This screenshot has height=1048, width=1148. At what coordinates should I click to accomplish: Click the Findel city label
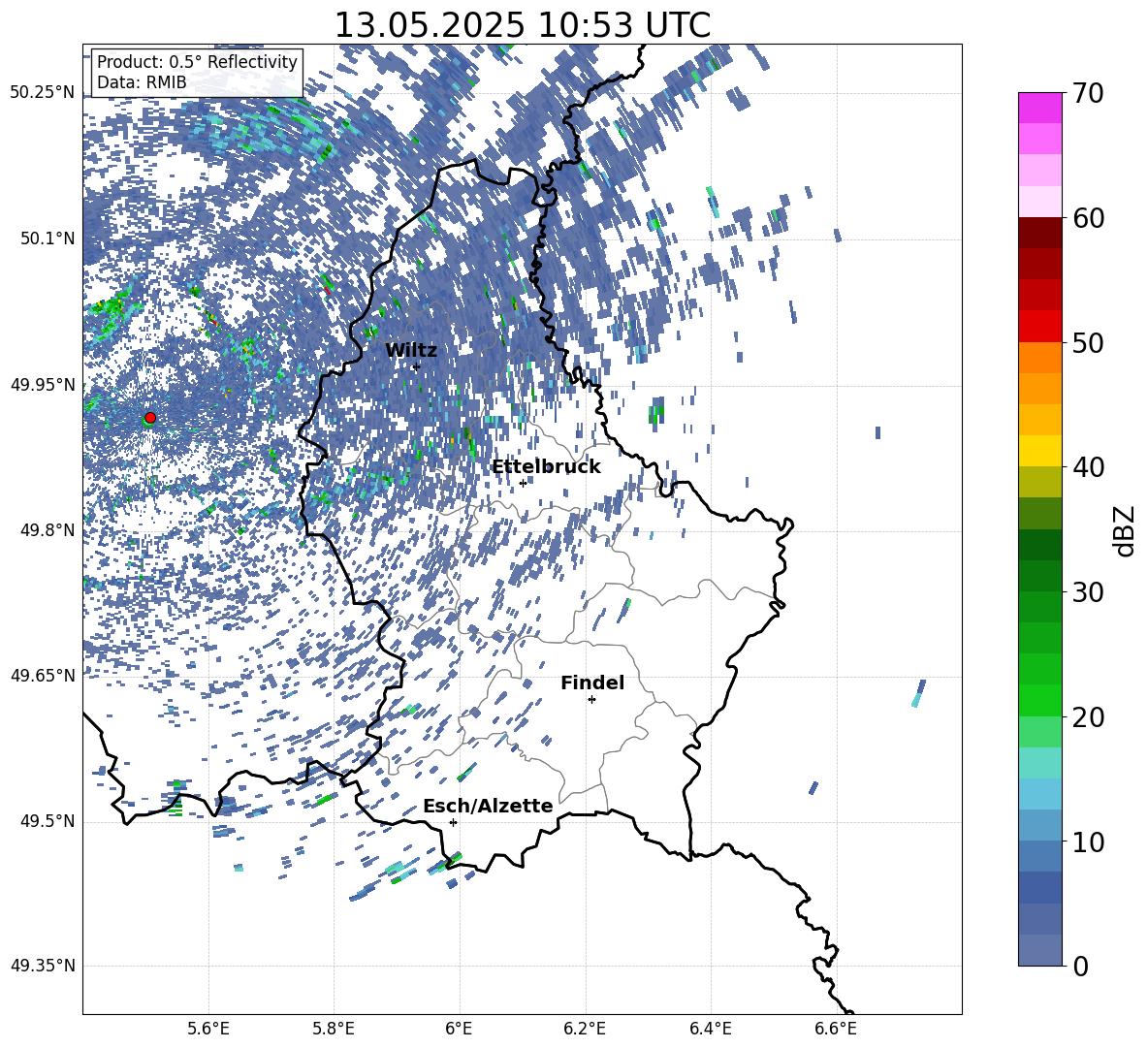tap(592, 683)
